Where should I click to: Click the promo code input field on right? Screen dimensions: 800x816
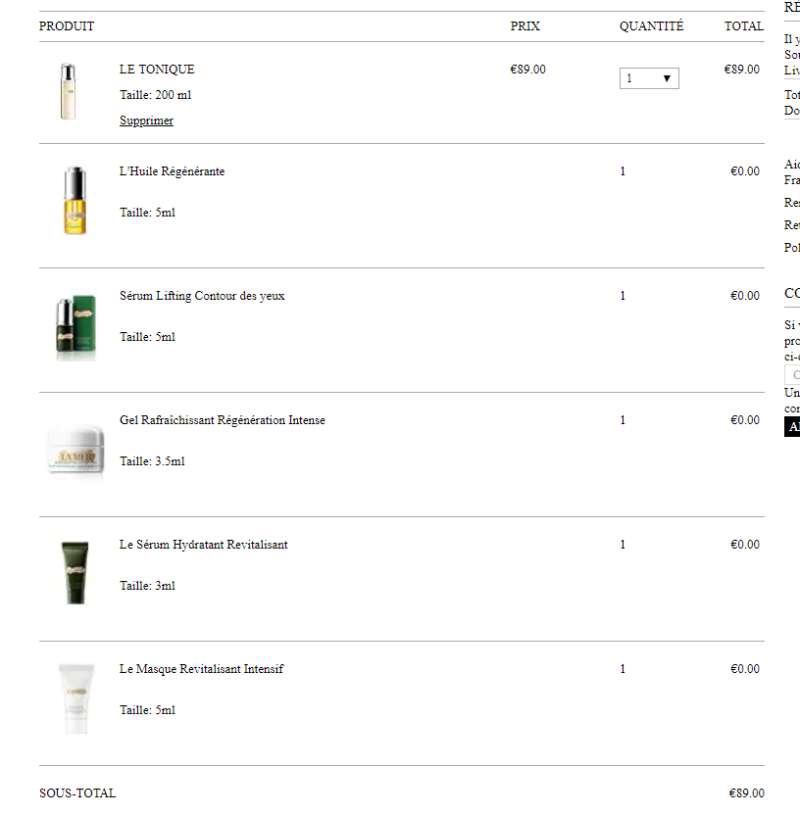[x=792, y=375]
